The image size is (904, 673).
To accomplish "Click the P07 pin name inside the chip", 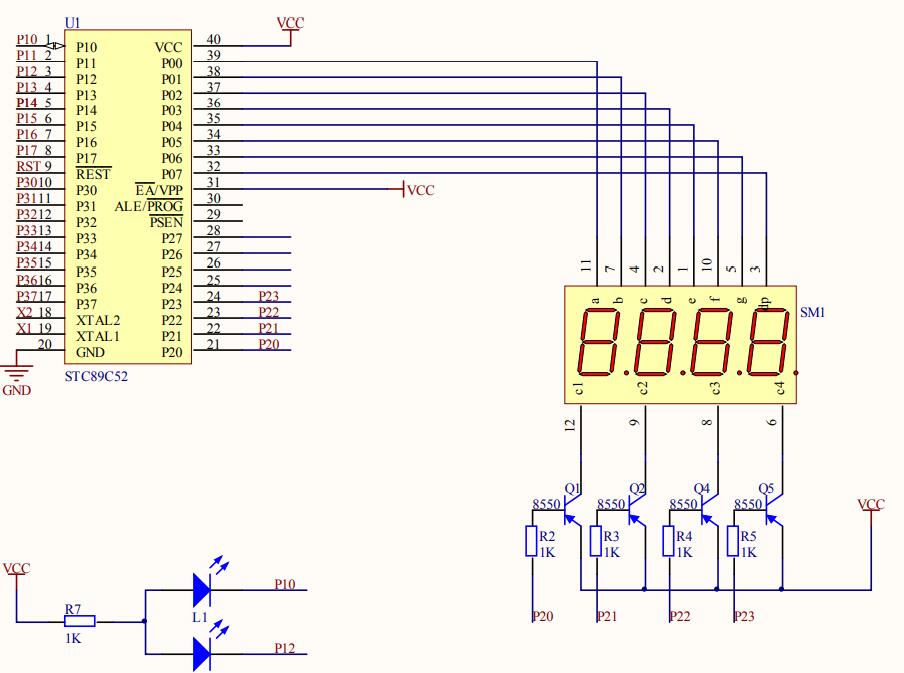I will pos(172,174).
